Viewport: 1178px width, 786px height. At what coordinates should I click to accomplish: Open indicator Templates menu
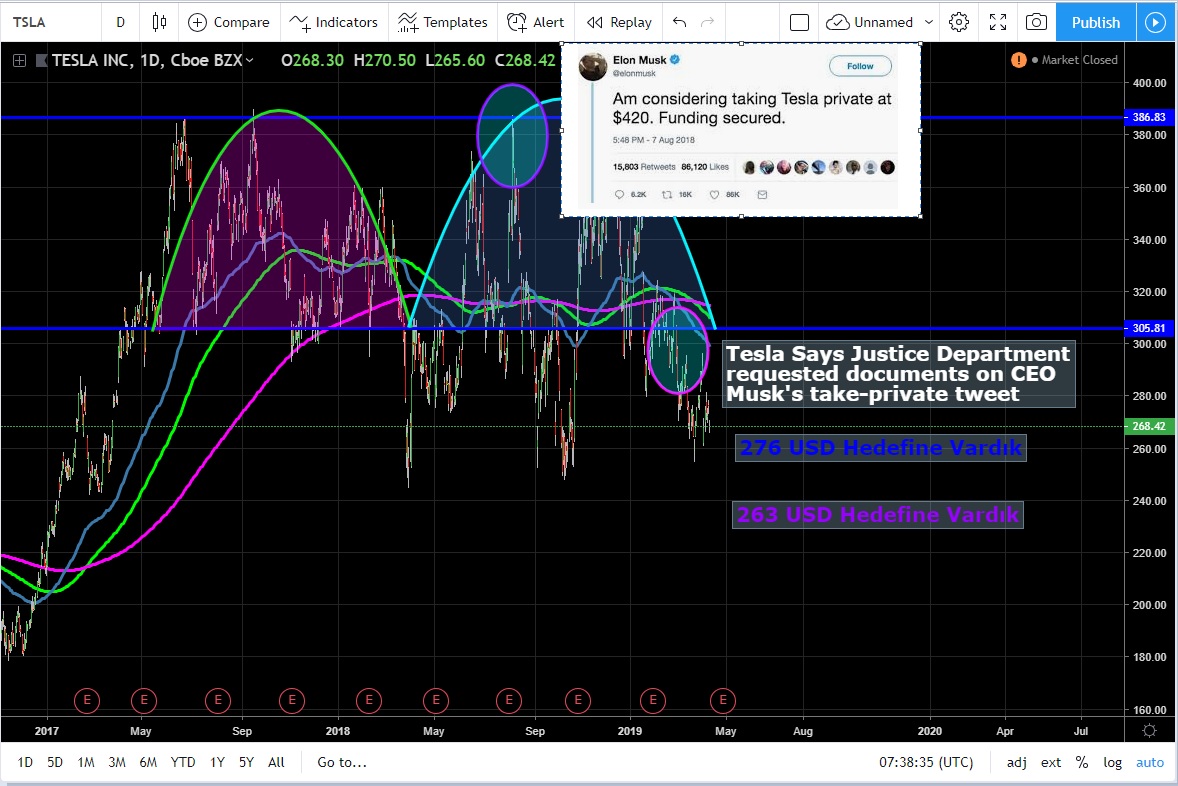pyautogui.click(x=443, y=22)
